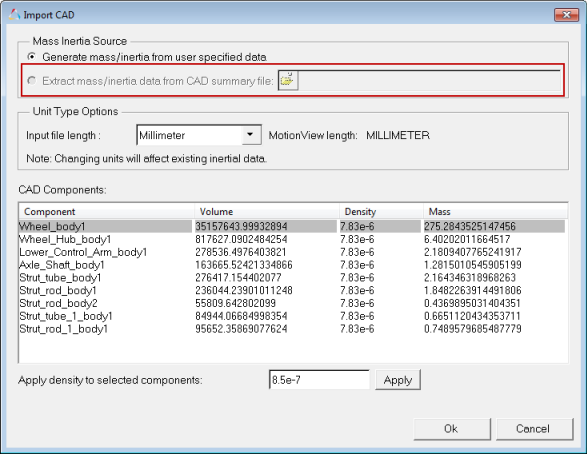Open the CAD summary file browse icon
Viewport: 587px width, 454px height.
(288, 80)
